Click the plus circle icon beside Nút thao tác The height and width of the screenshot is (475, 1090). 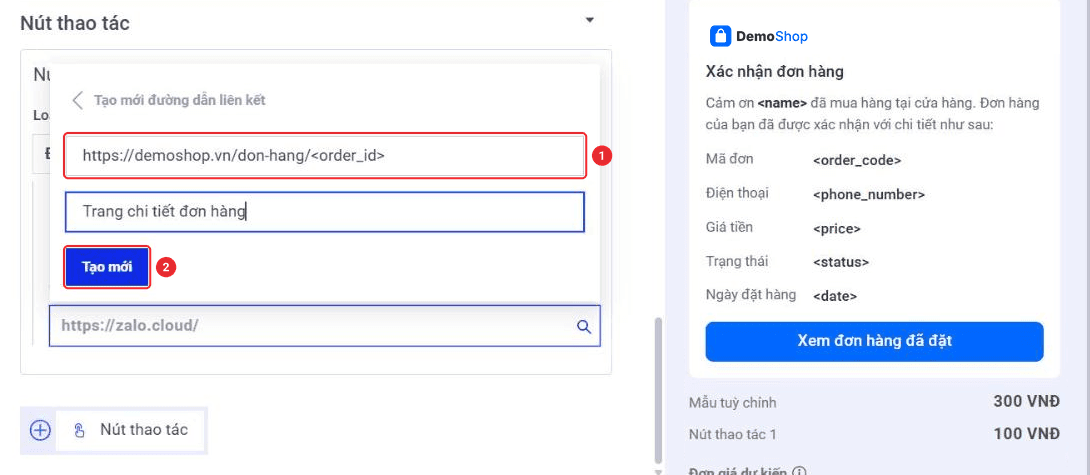pos(40,430)
